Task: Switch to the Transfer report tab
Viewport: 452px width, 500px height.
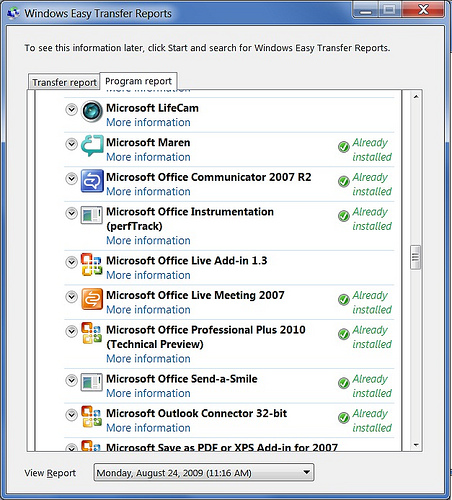Action: point(64,82)
